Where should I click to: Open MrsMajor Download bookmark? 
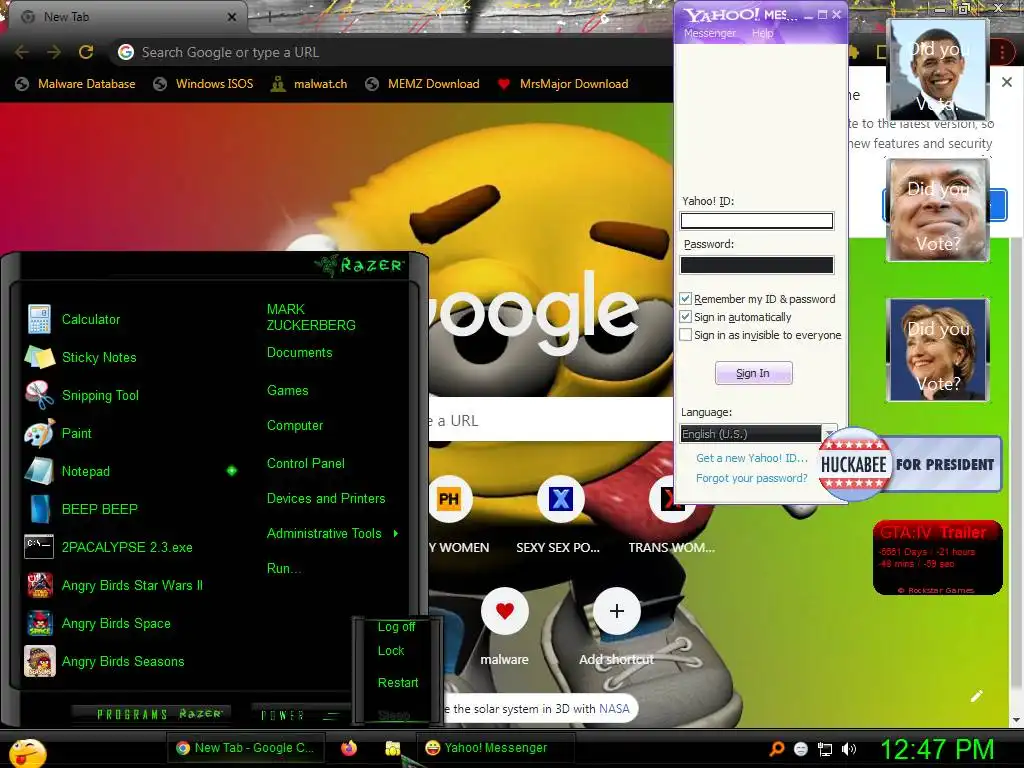562,84
